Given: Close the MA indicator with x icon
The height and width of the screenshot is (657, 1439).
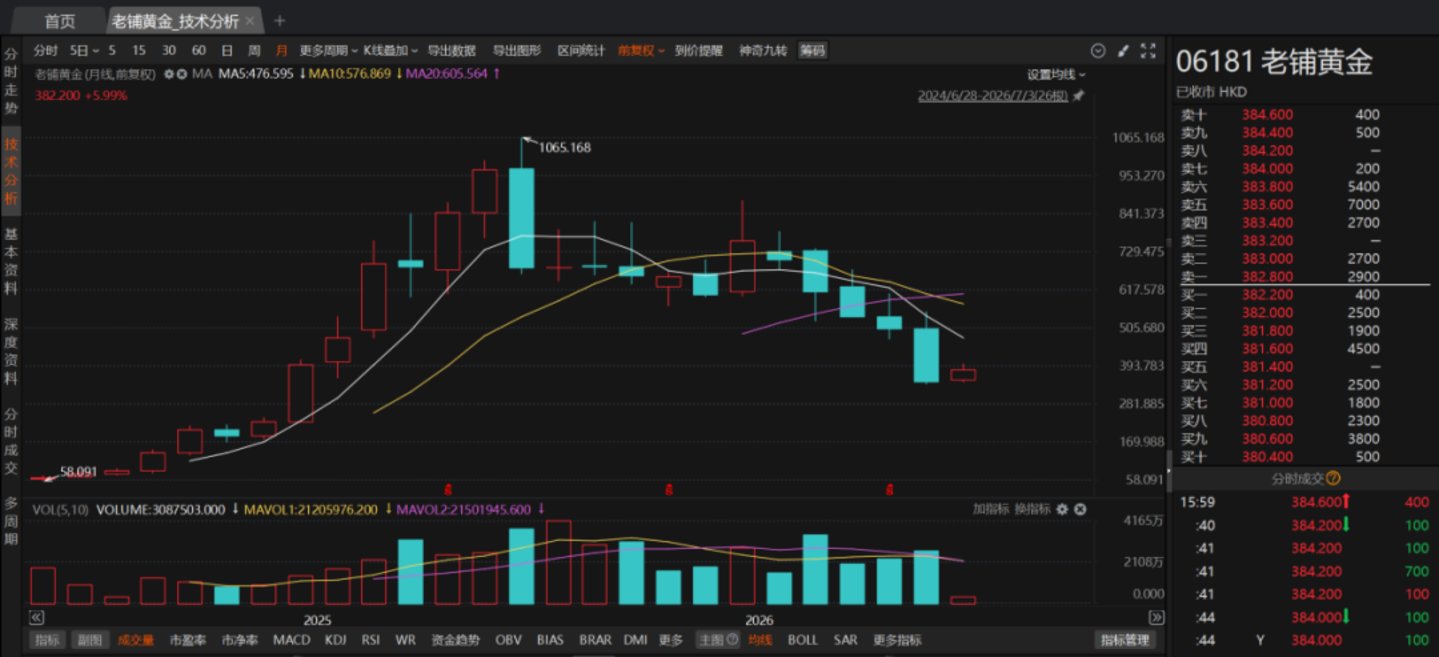Looking at the screenshot, I should tap(183, 74).
